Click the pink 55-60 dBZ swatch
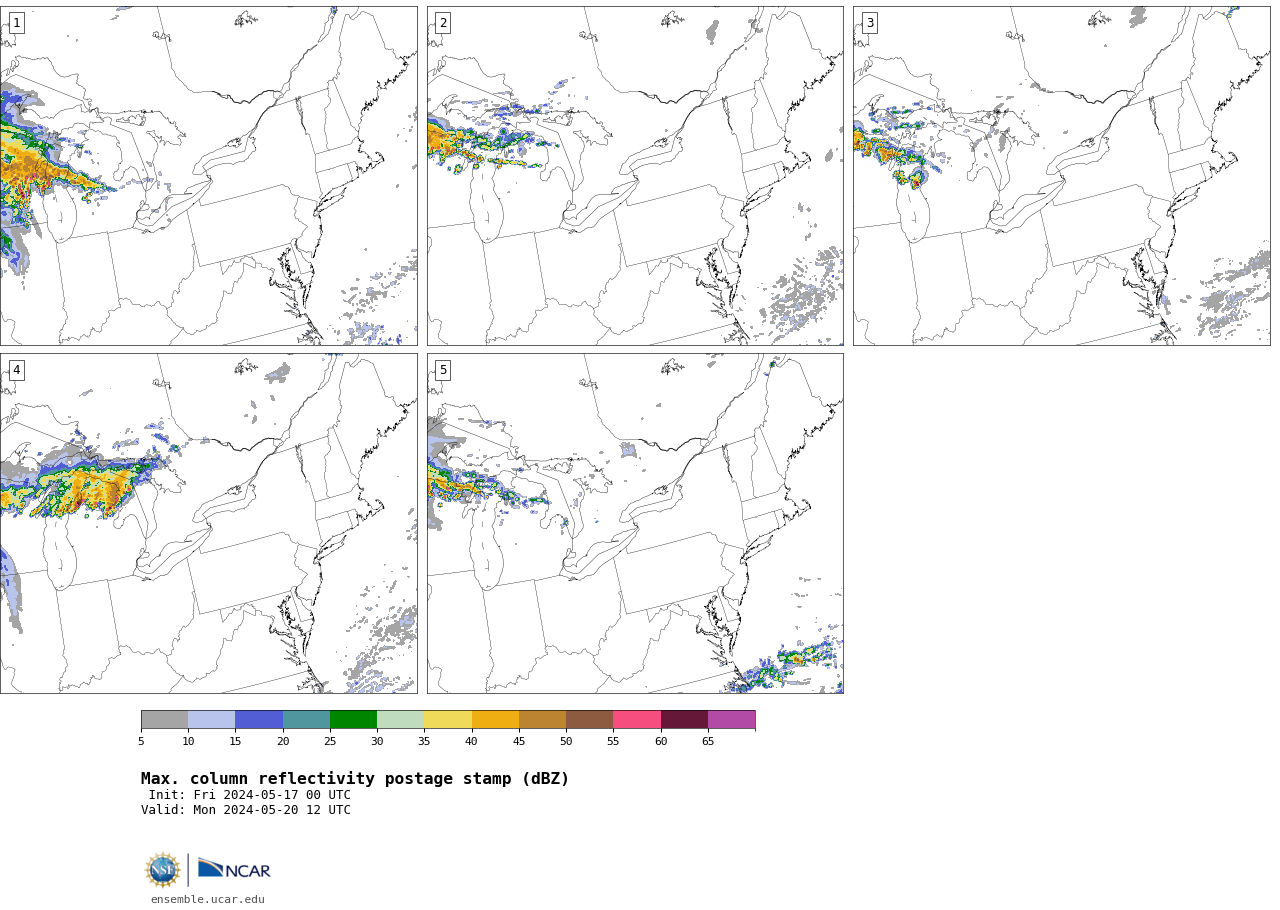 tap(637, 720)
